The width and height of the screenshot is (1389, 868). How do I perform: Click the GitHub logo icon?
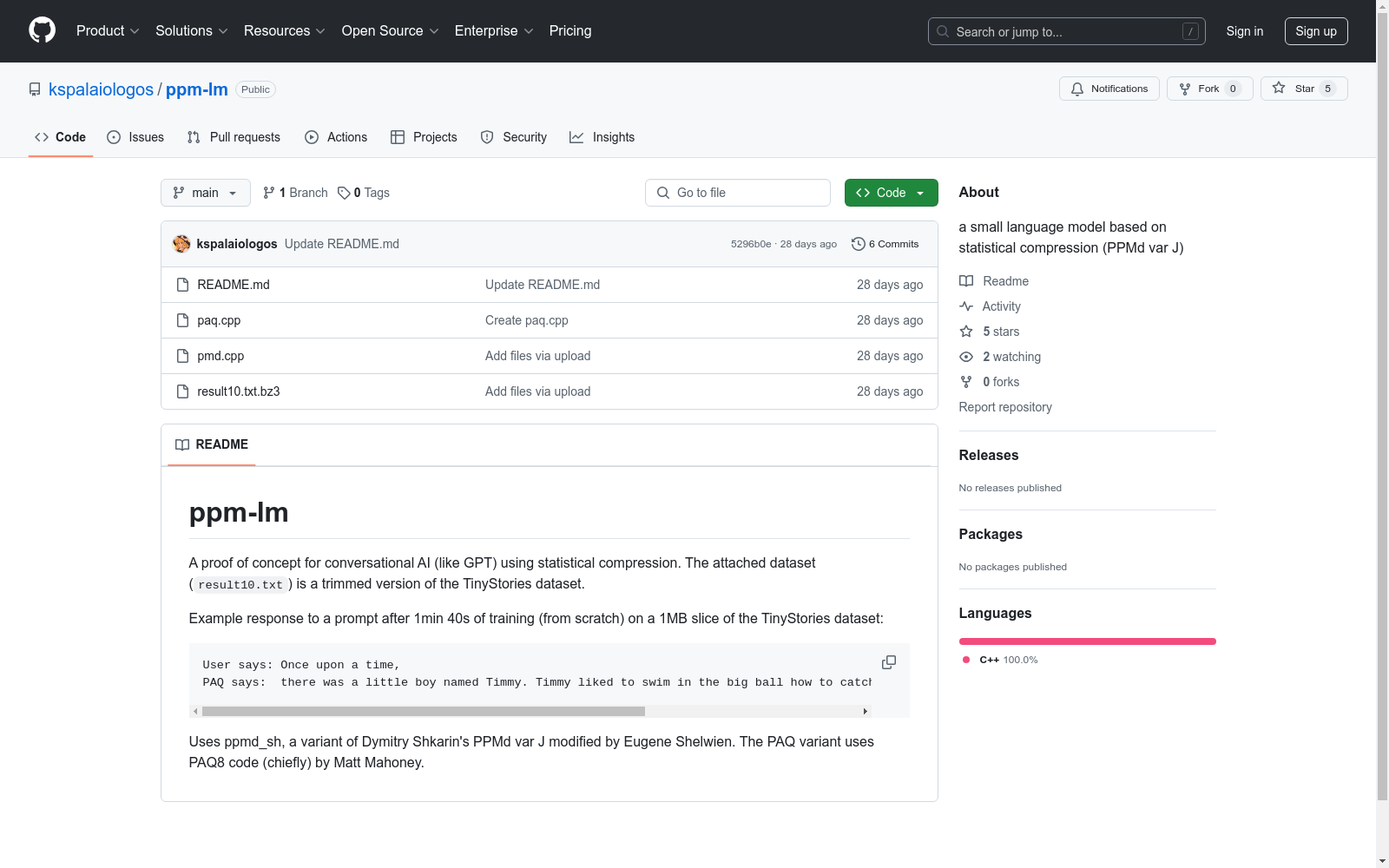42,30
